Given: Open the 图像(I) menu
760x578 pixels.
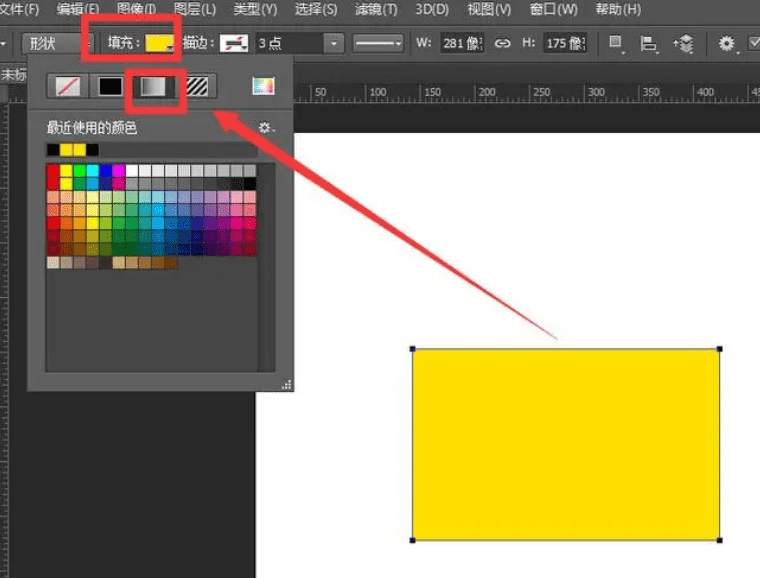Looking at the screenshot, I should (136, 9).
